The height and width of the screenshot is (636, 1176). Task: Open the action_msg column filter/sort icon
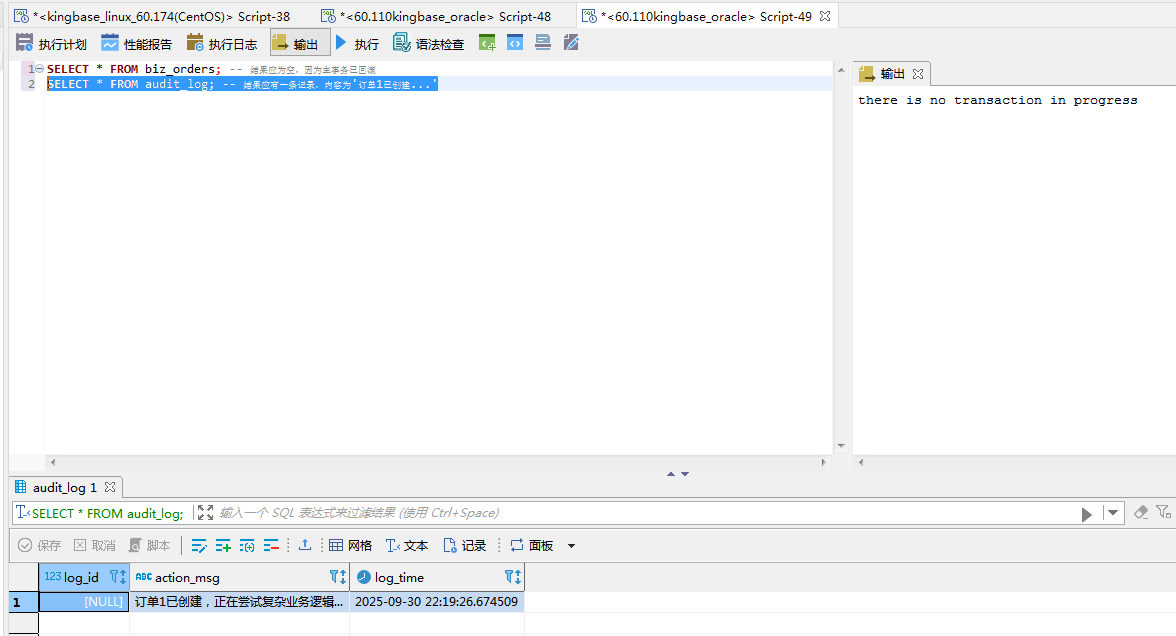(x=337, y=577)
